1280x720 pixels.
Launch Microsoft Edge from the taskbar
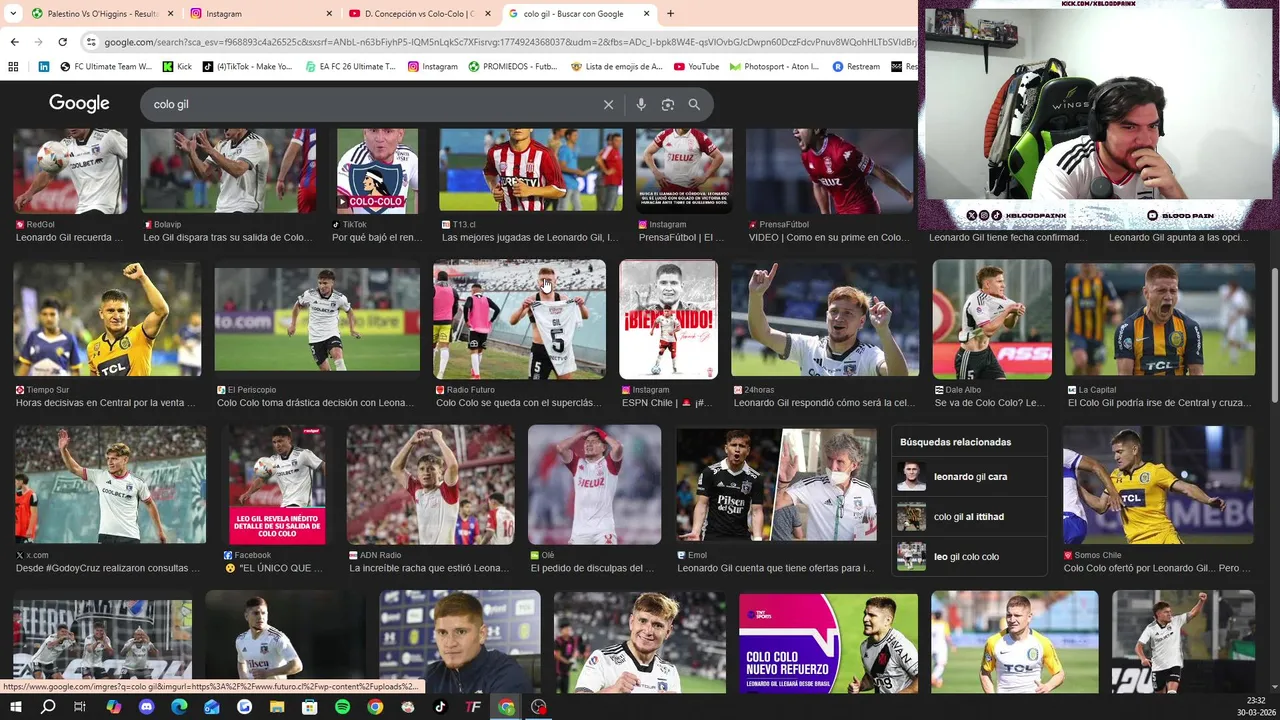(179, 707)
